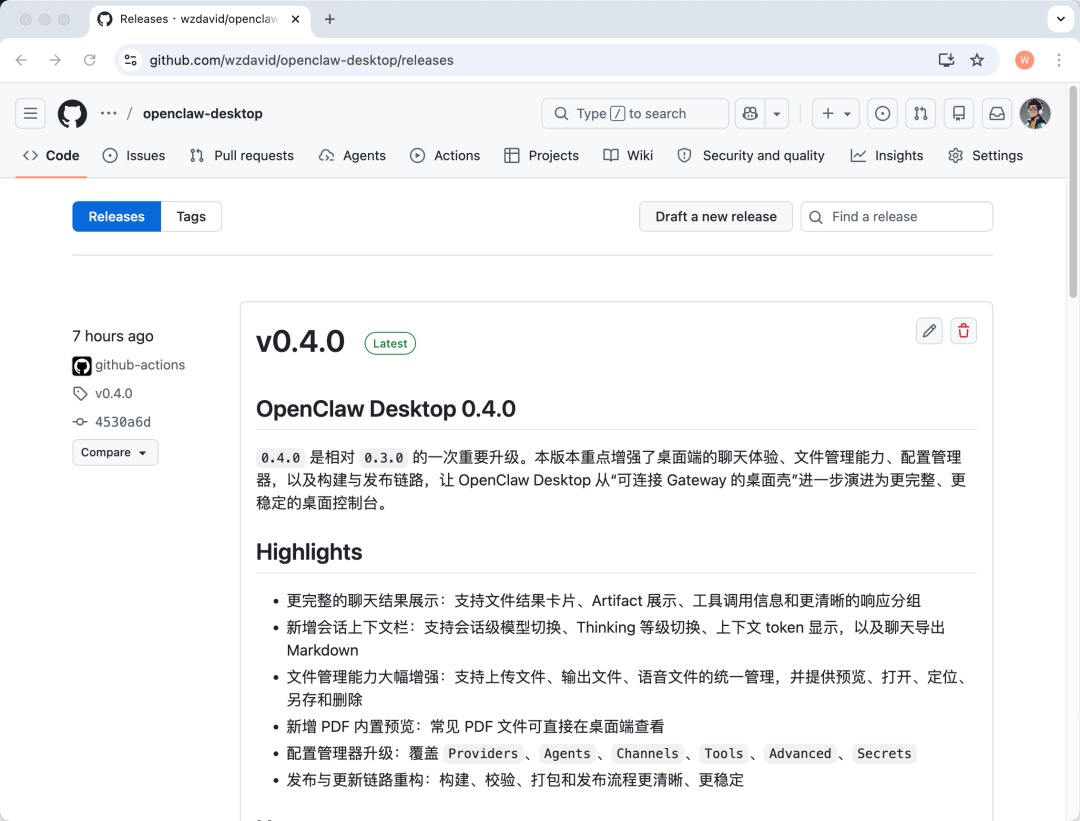Switch to the Agents tab
Image resolution: width=1080 pixels, height=821 pixels.
point(352,156)
